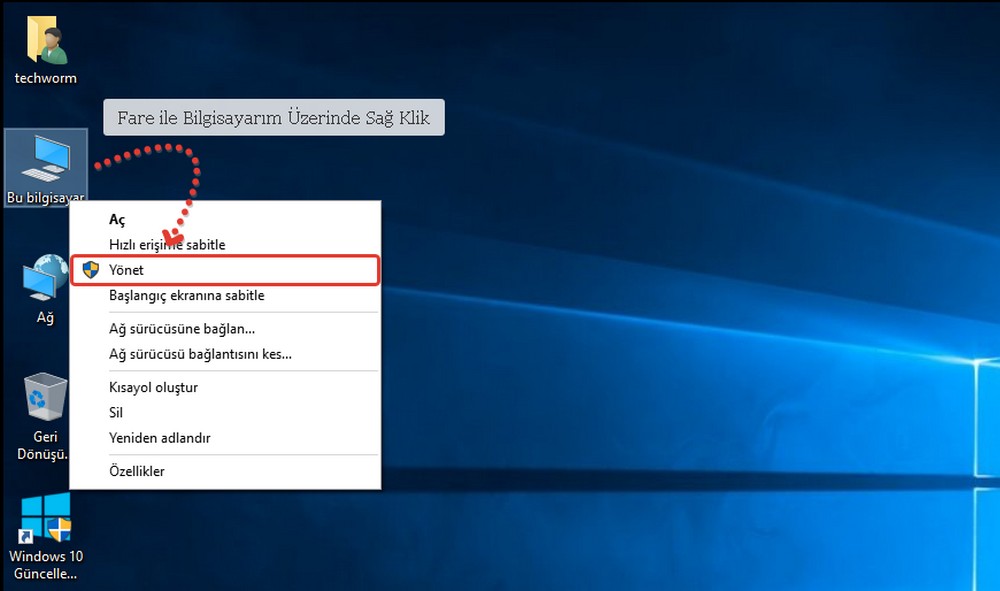Click Kısayol oluştur in the menu

point(153,387)
